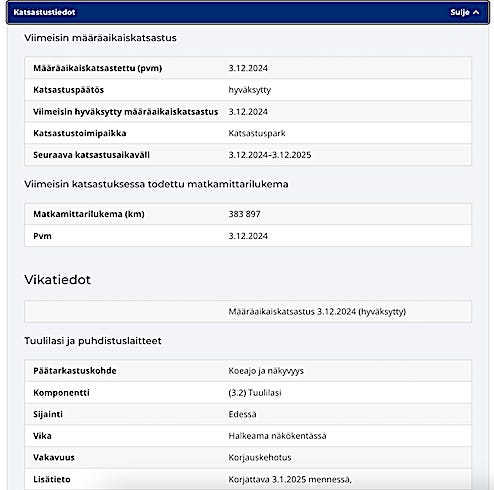Click Viimeisin hyväksytty määräaikaiskatsastus label
This screenshot has height=490, width=494.
[126, 112]
